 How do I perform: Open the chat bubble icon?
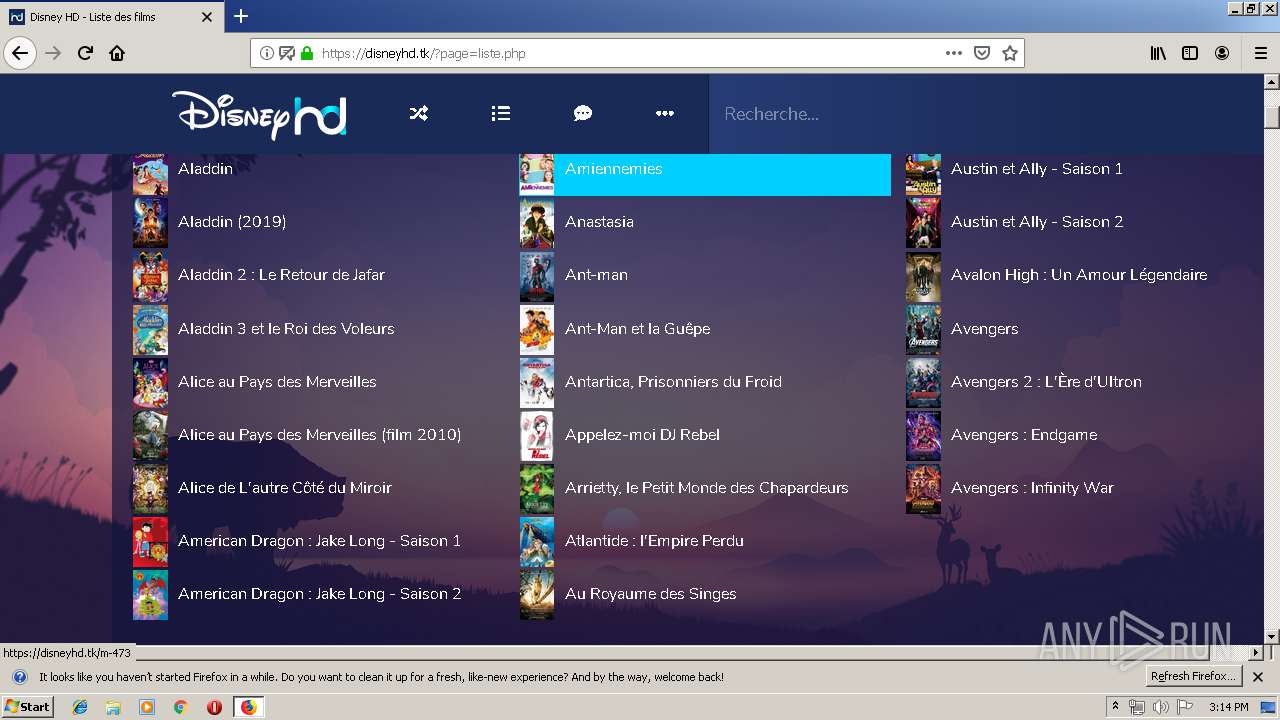pos(583,114)
